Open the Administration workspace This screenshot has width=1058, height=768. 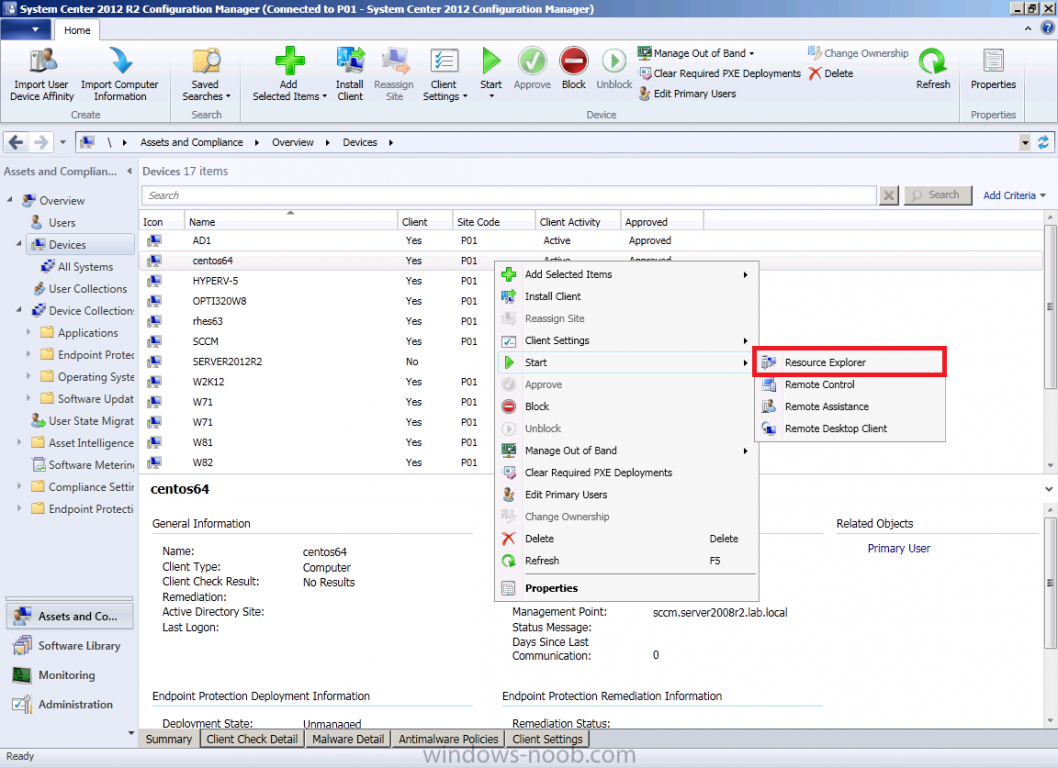(x=69, y=704)
